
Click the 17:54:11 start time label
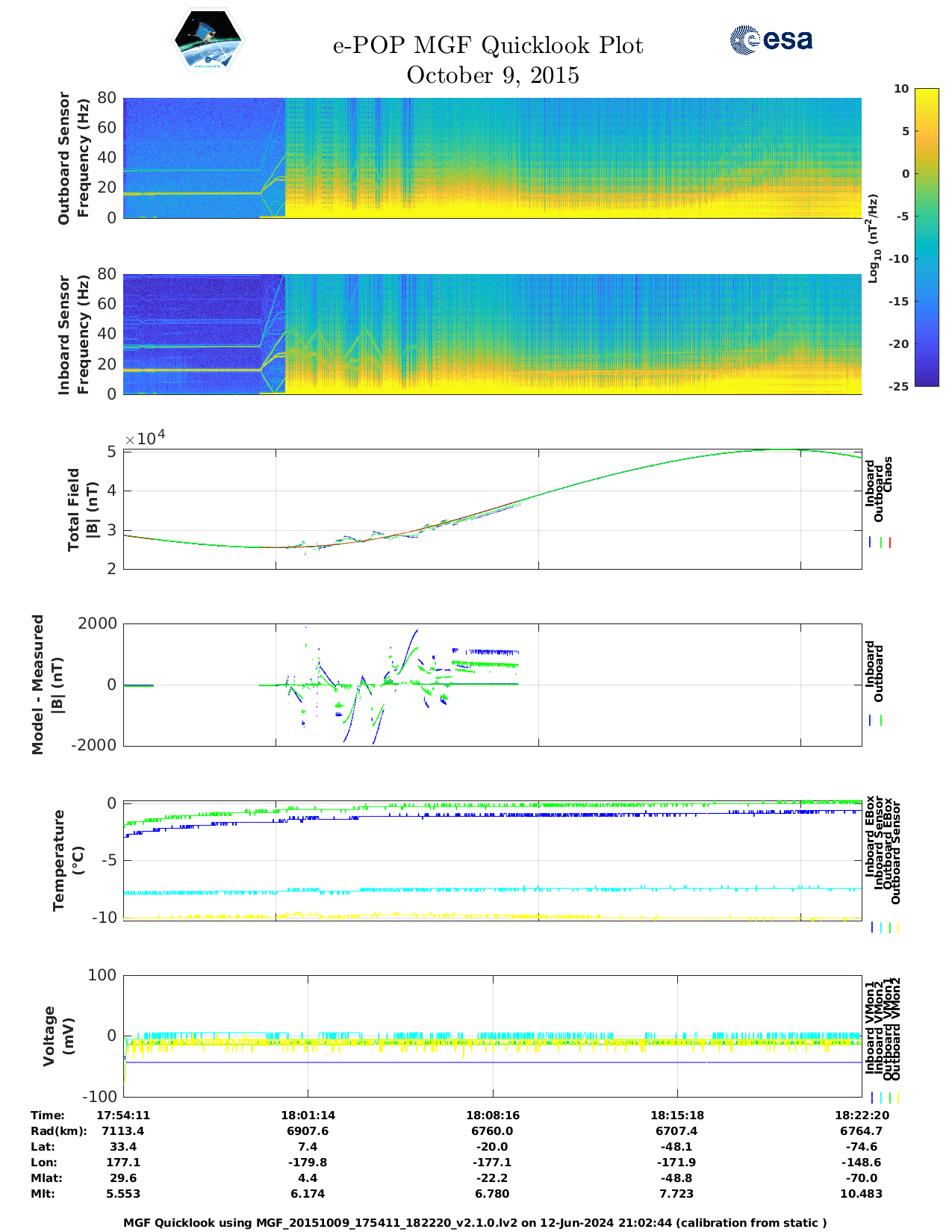(123, 1116)
